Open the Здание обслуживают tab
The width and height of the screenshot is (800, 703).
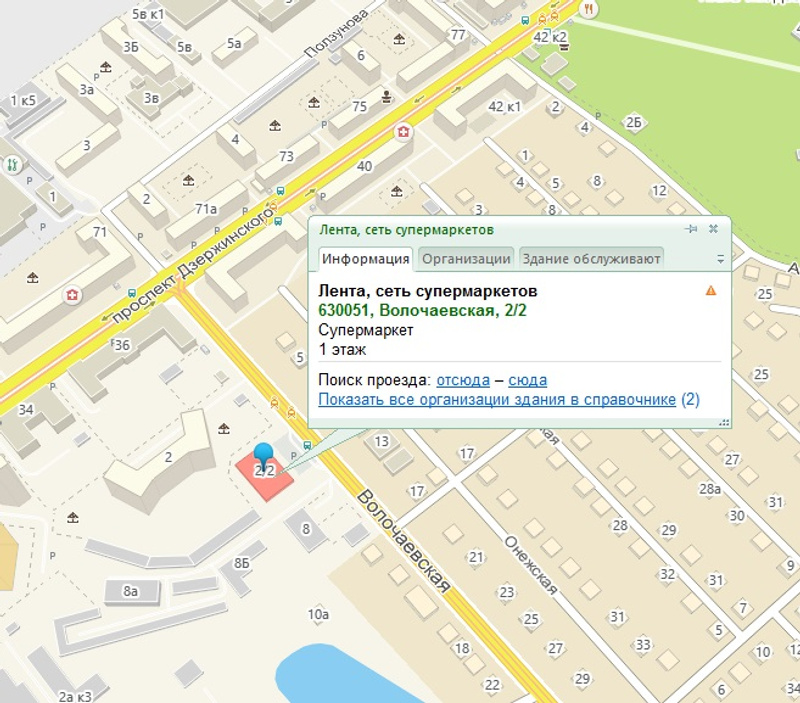pyautogui.click(x=591, y=259)
